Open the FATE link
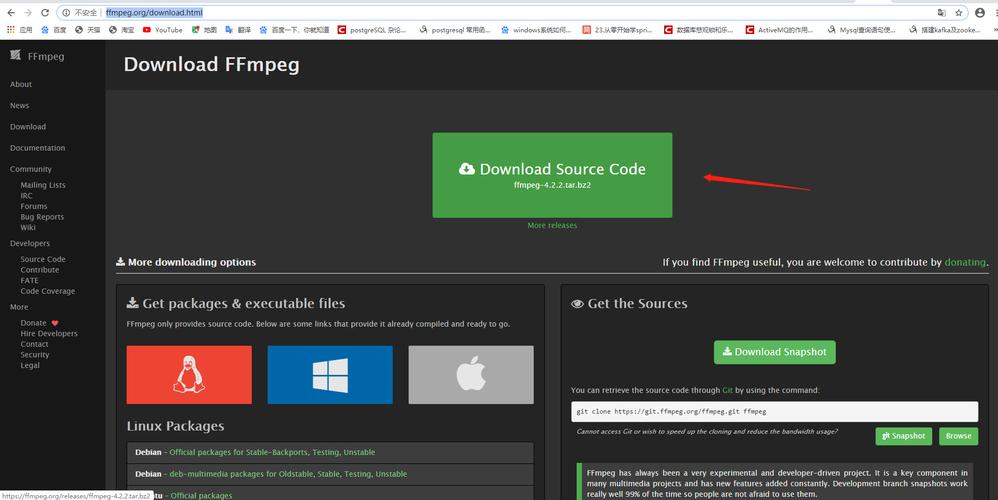Viewport: 998px width, 500px height. tap(29, 281)
